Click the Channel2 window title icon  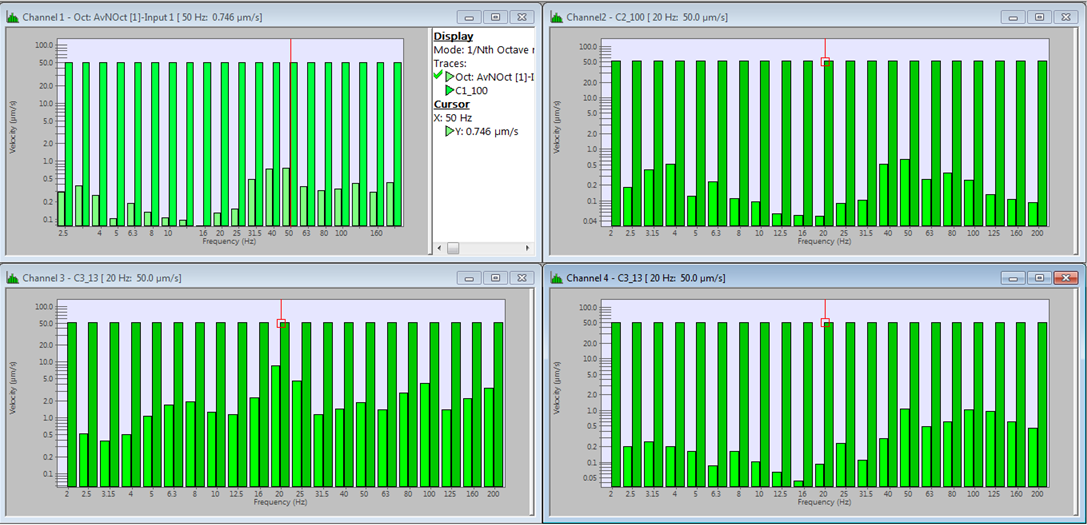pyautogui.click(x=556, y=17)
